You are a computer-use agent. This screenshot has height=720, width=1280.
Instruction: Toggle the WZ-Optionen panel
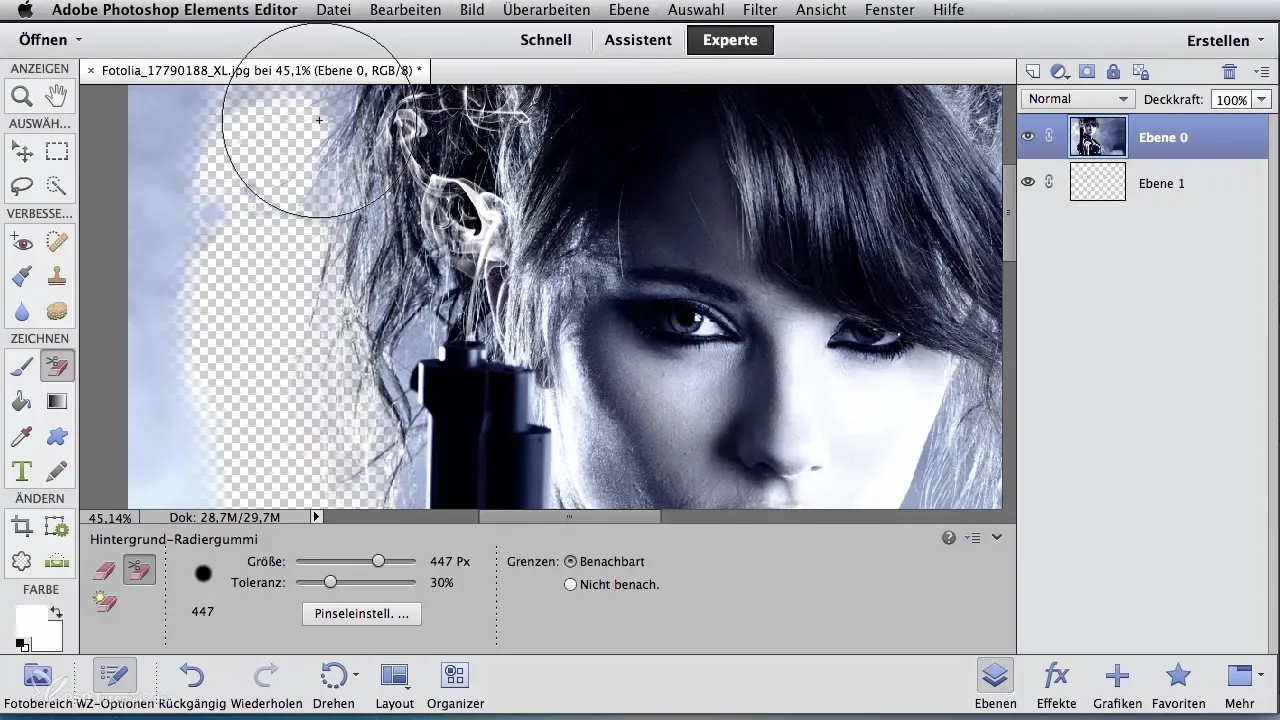pos(114,684)
